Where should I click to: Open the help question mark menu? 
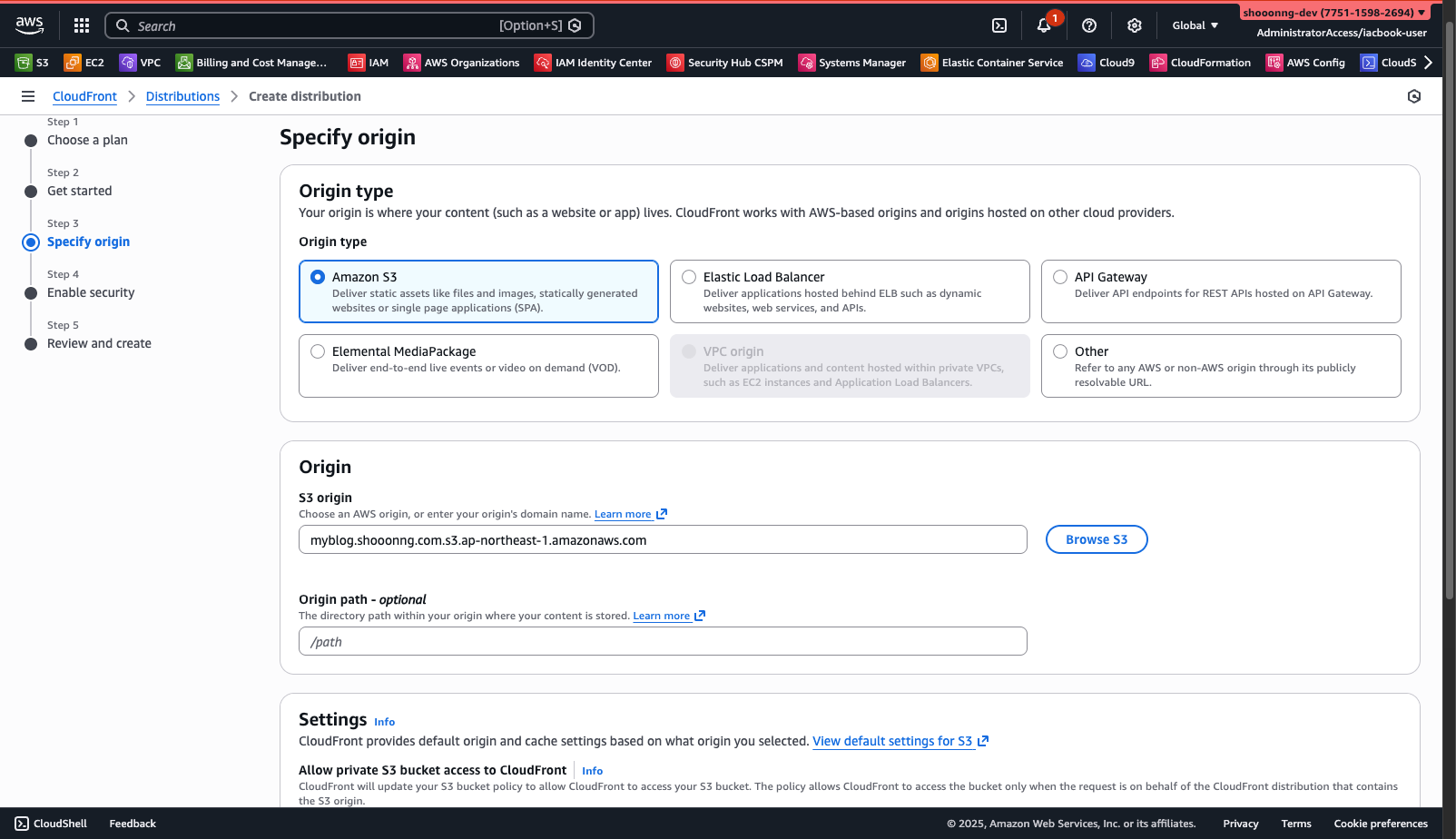point(1089,25)
